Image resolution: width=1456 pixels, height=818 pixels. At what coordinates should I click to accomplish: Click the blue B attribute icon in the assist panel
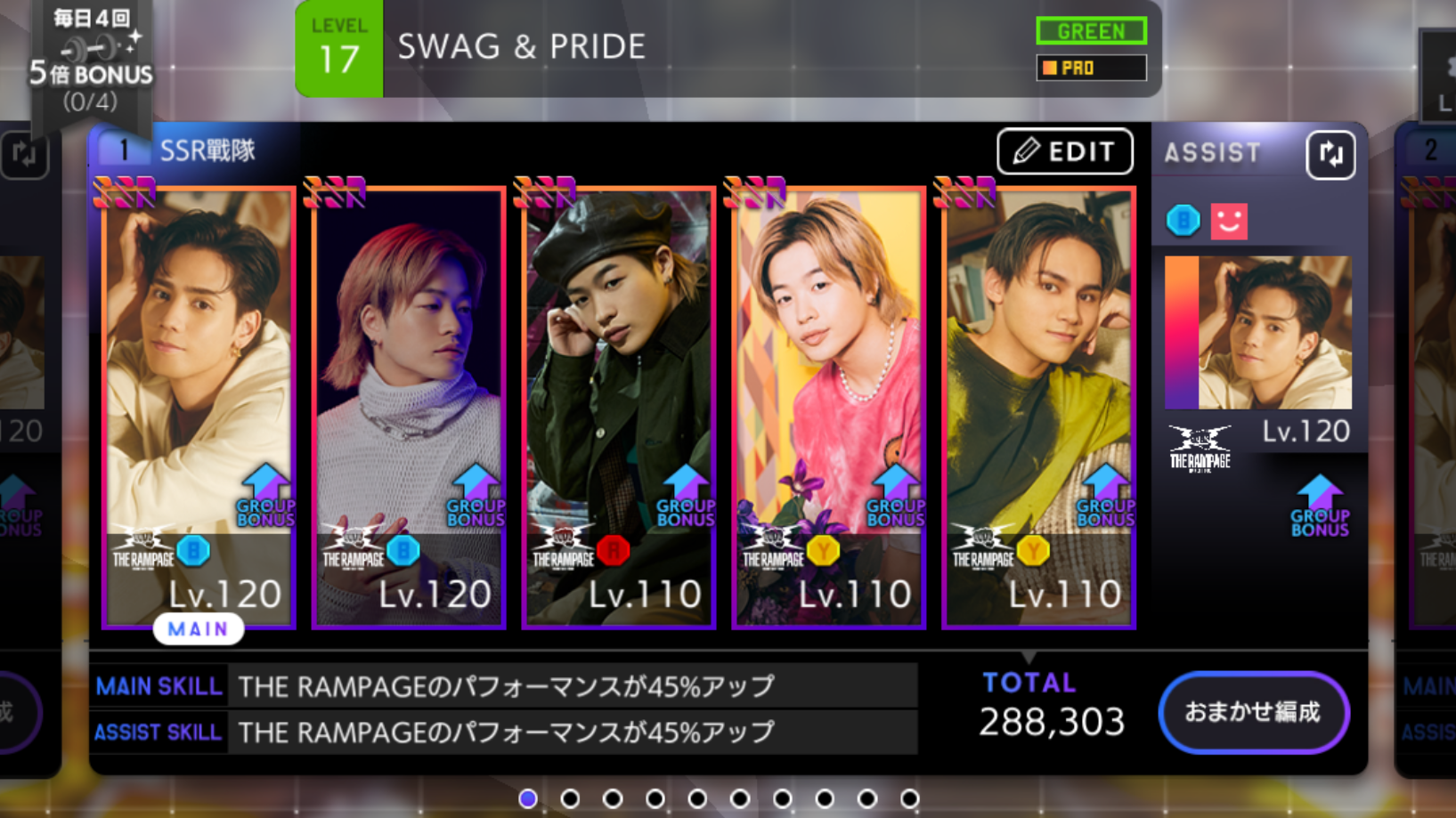point(1184,220)
